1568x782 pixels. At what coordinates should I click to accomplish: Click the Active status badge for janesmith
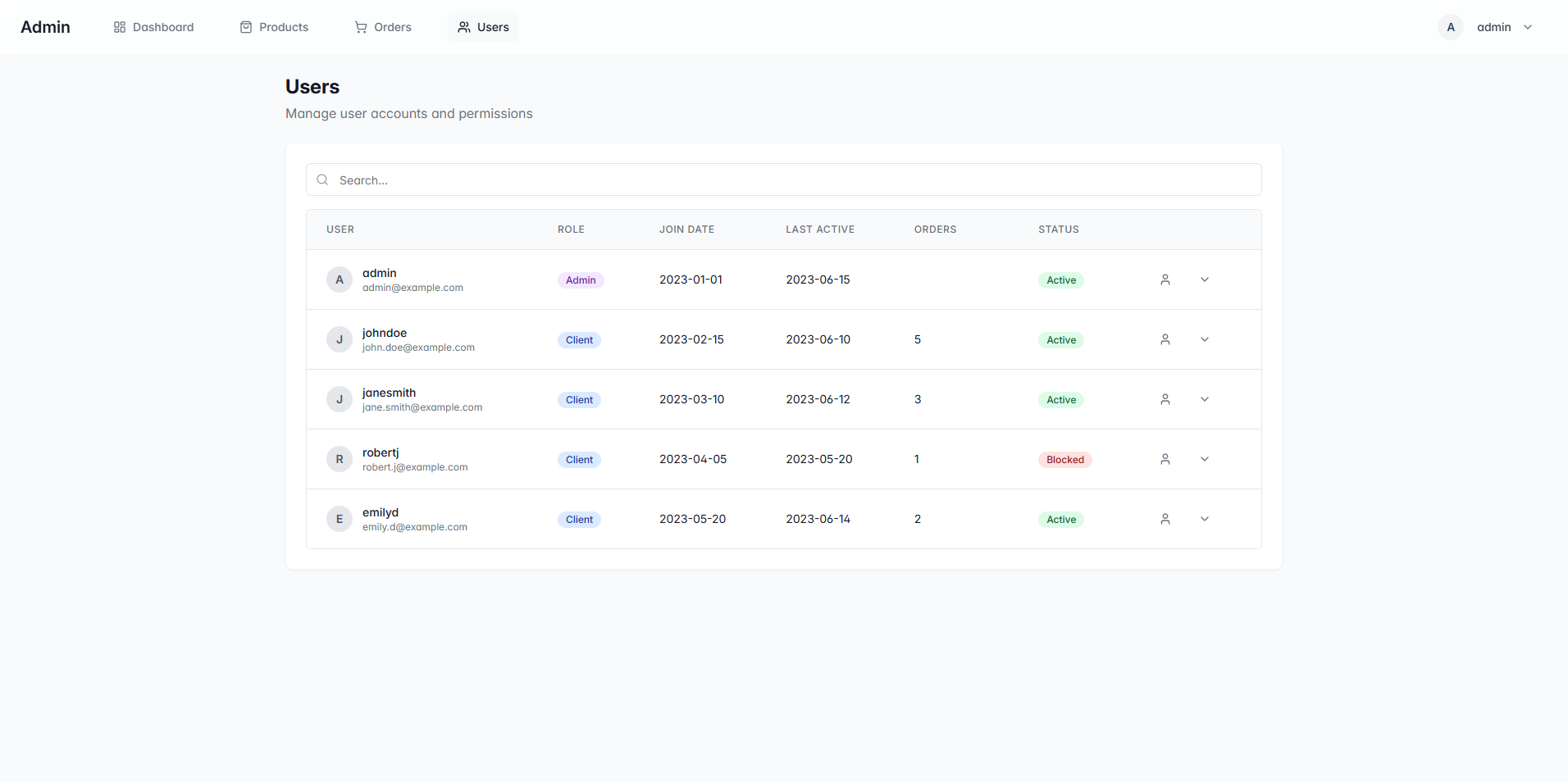1061,400
